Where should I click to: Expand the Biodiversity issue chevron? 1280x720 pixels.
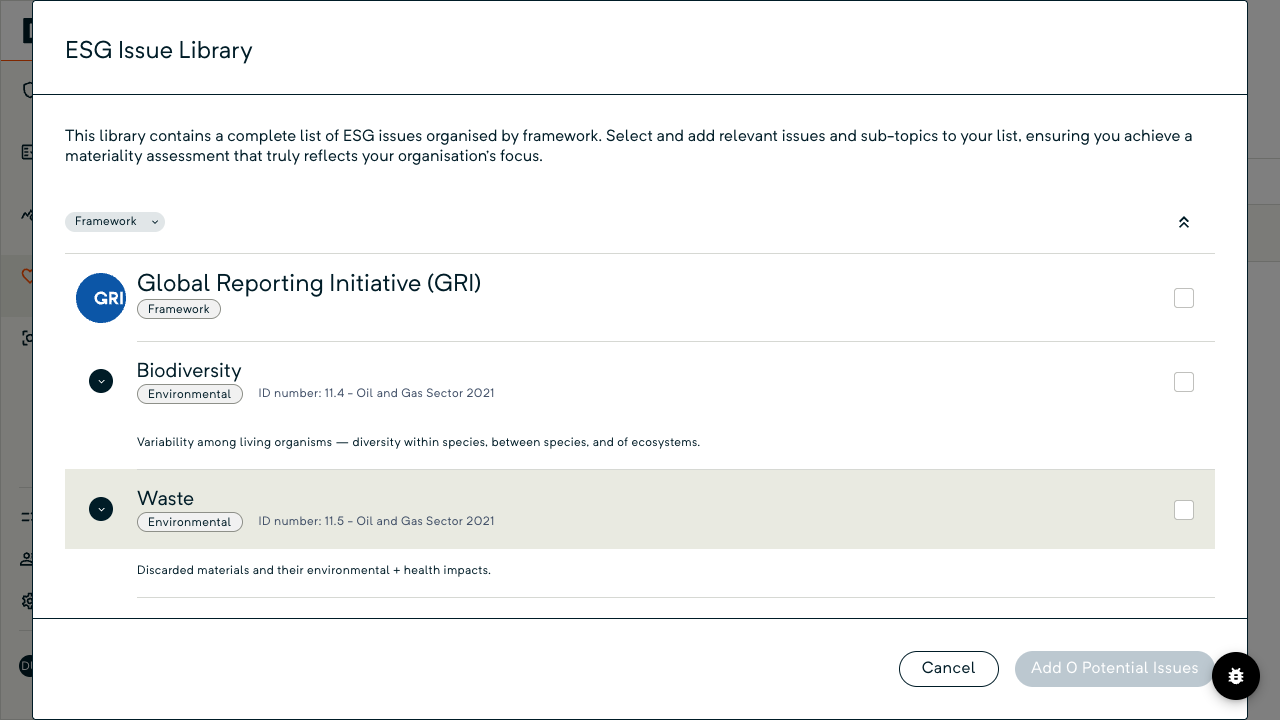(x=101, y=381)
